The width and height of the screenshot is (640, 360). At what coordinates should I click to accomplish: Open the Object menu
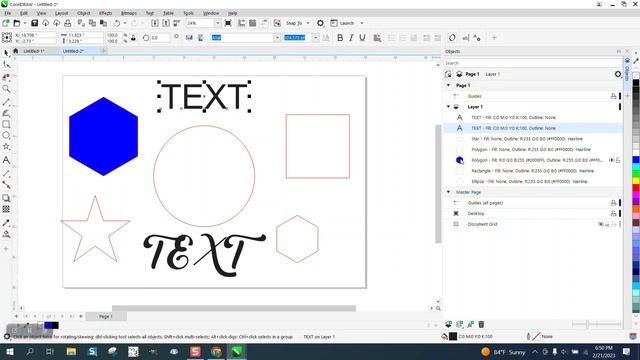(x=84, y=13)
